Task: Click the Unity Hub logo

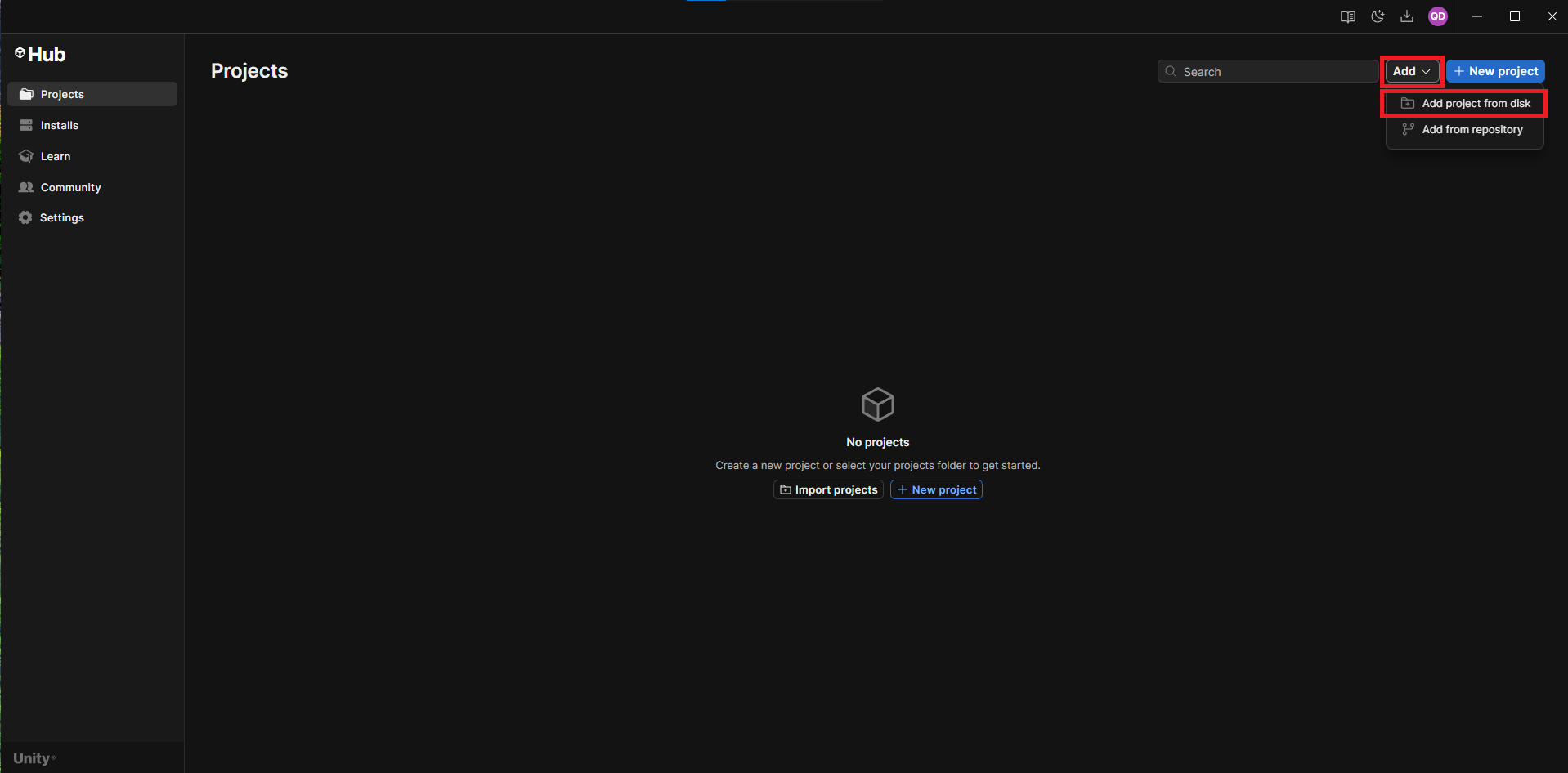Action: 40,55
